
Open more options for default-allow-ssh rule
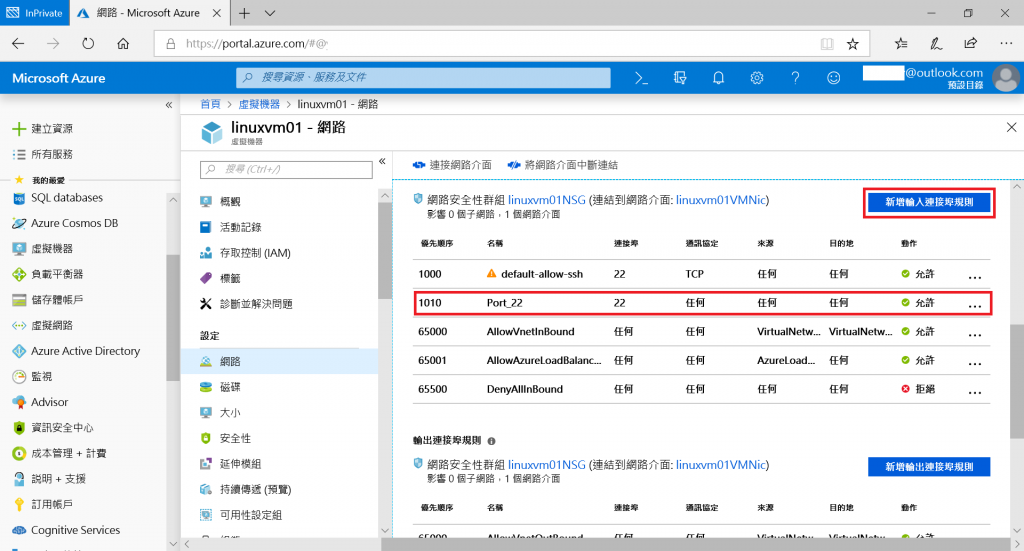click(975, 275)
